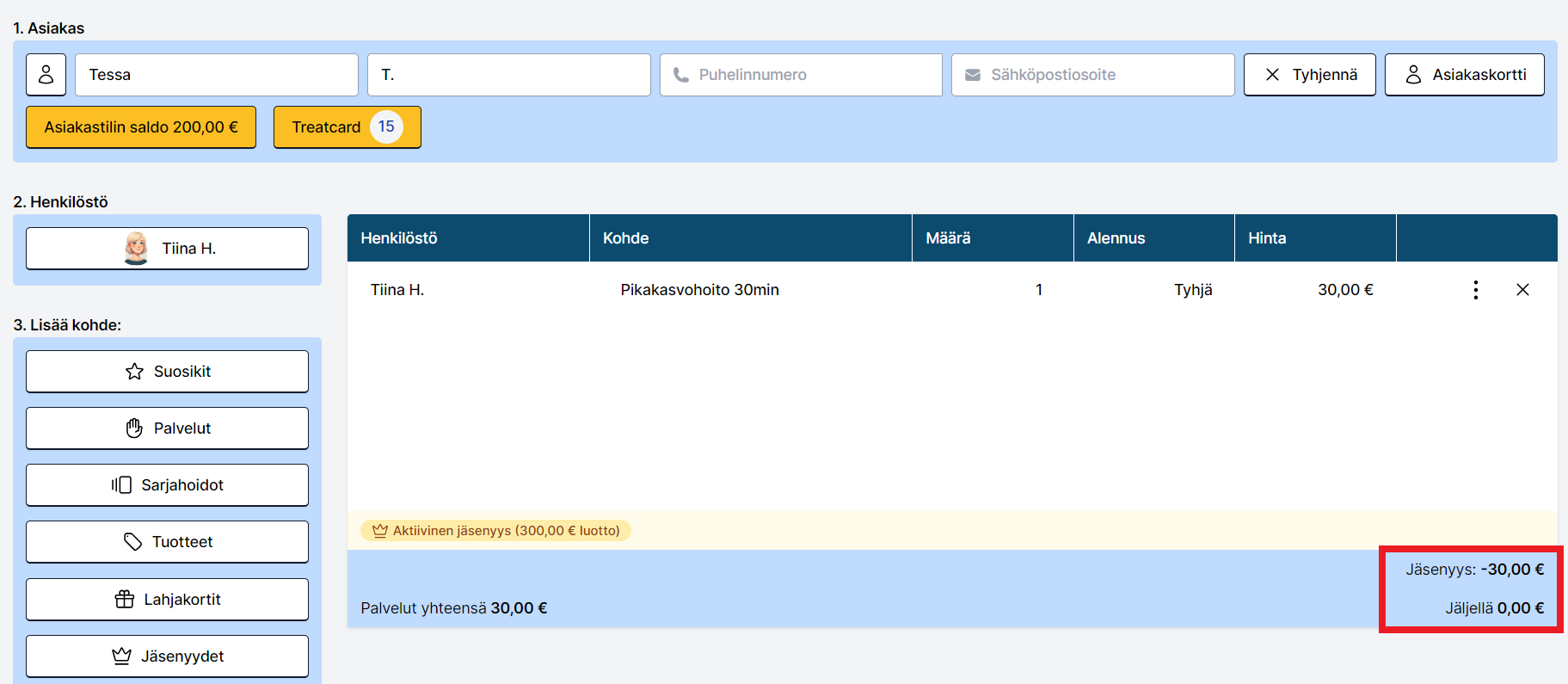Open Suosikit favorites list
Image resolution: width=1568 pixels, height=684 pixels.
[x=167, y=372]
